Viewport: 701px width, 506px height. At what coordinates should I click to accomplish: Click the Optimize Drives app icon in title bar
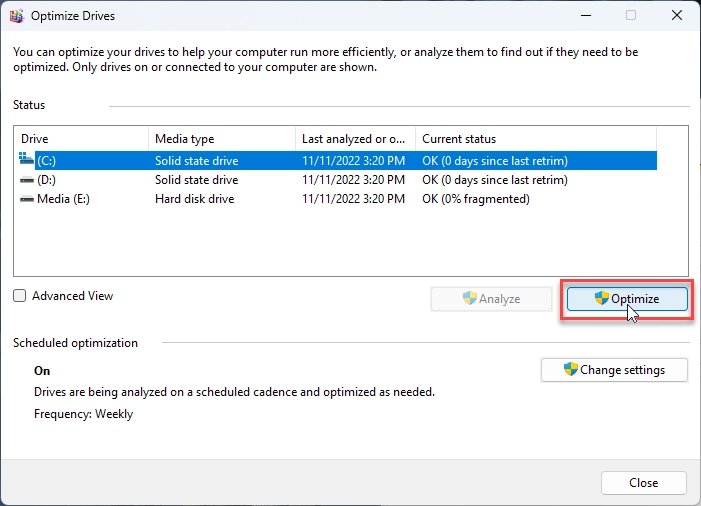(17, 16)
